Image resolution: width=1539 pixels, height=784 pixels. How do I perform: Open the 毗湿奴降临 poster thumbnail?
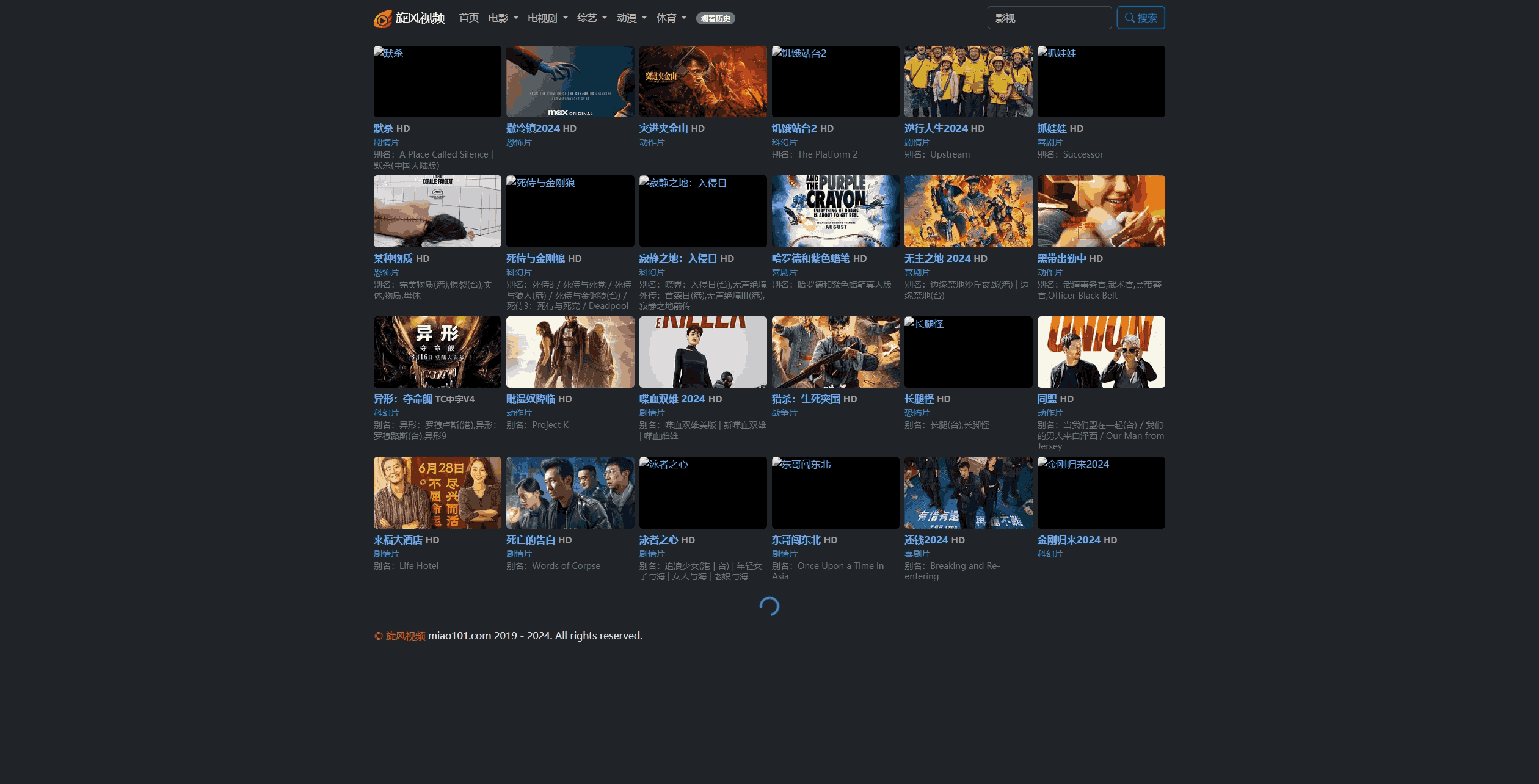570,352
